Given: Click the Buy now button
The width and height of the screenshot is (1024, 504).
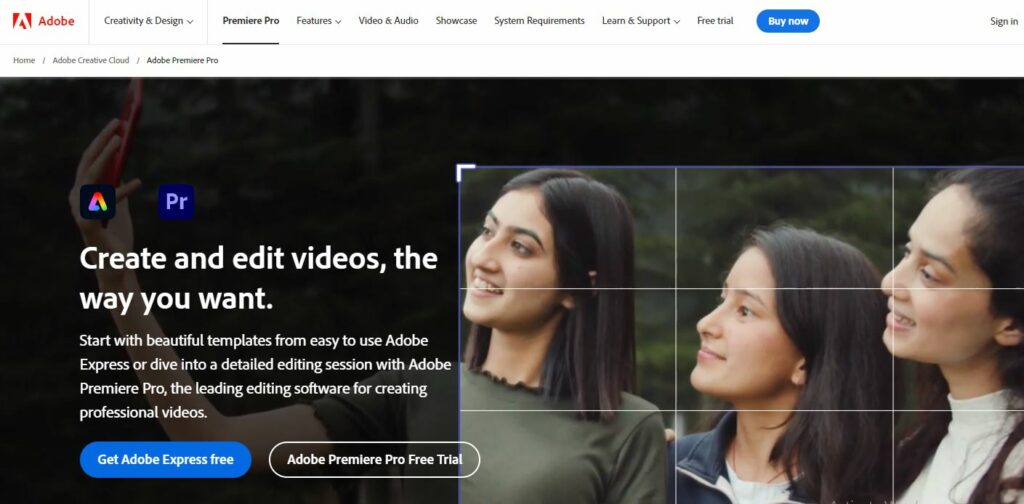Looking at the screenshot, I should pos(788,21).
